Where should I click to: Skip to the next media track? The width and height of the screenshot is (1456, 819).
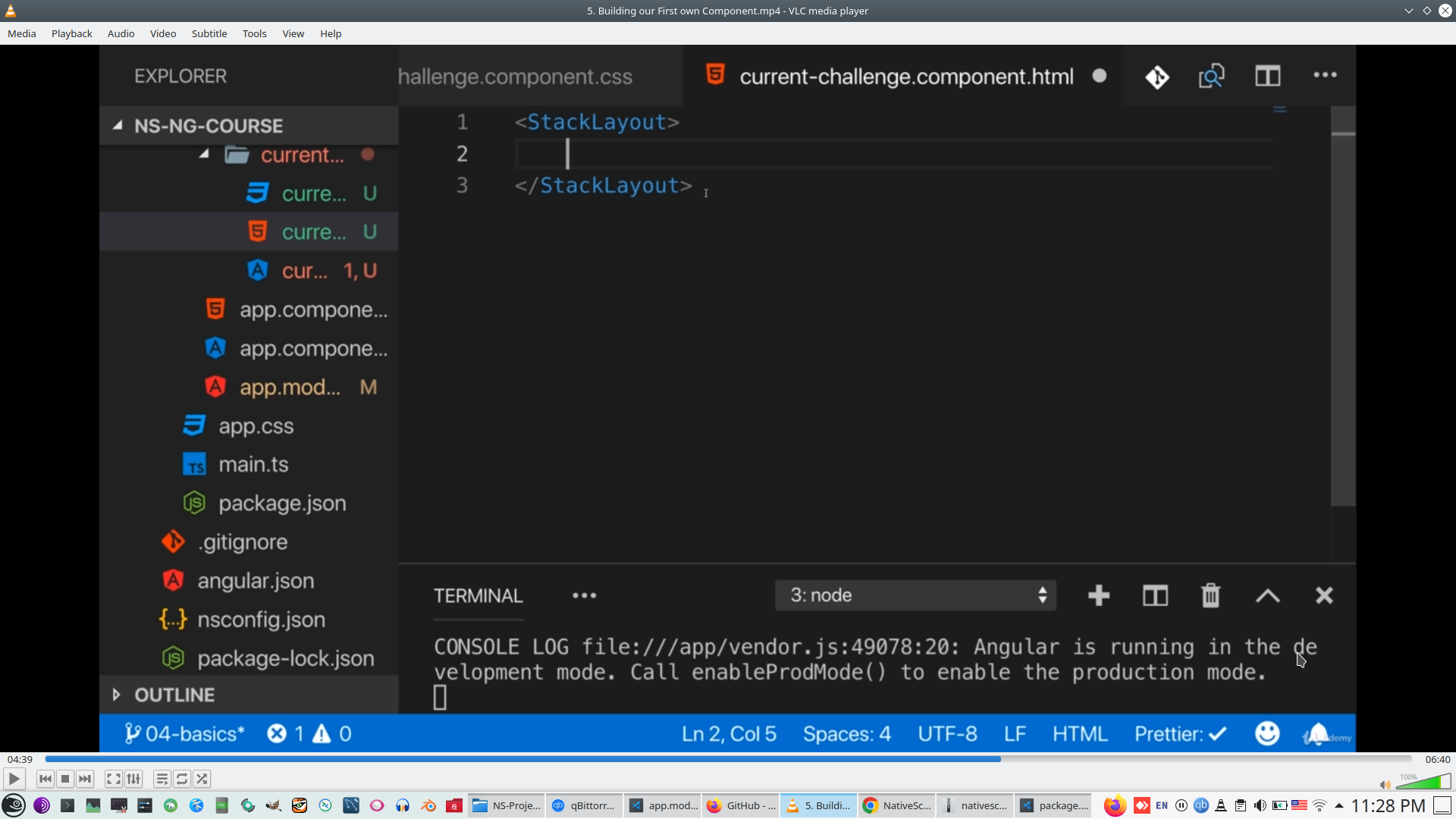click(85, 779)
